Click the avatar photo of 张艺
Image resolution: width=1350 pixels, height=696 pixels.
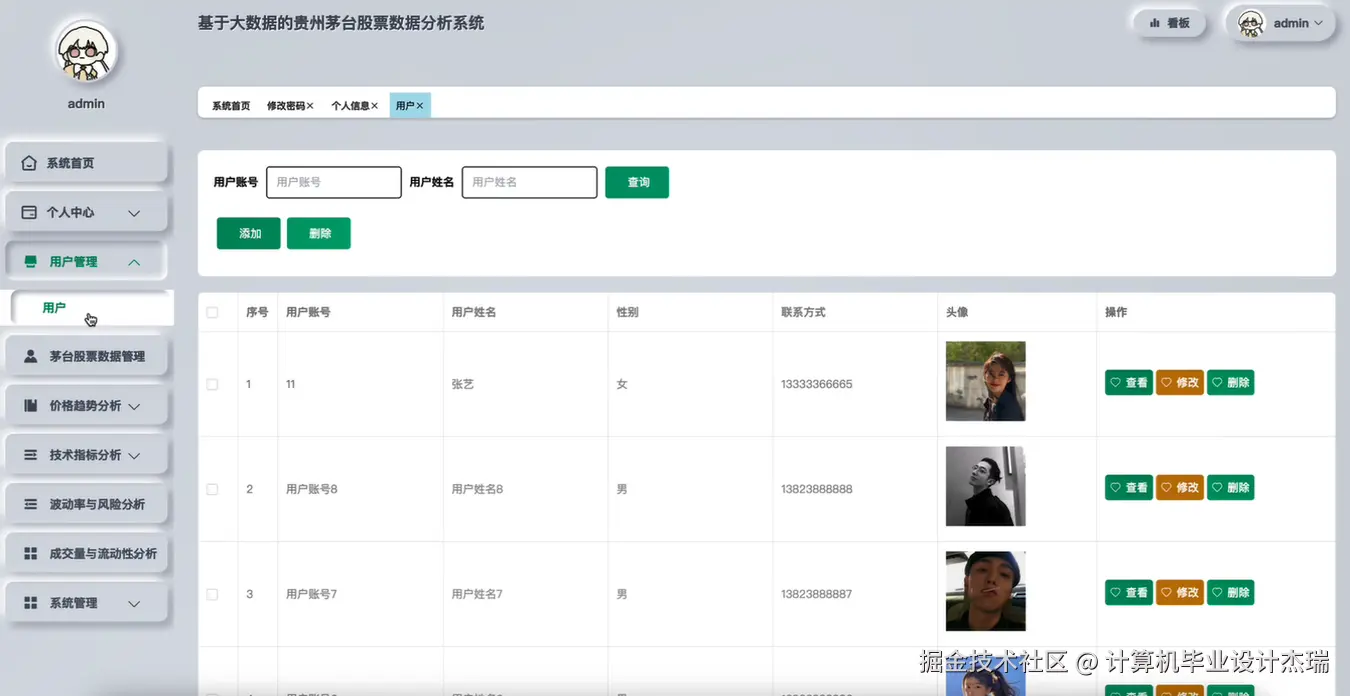coord(986,381)
